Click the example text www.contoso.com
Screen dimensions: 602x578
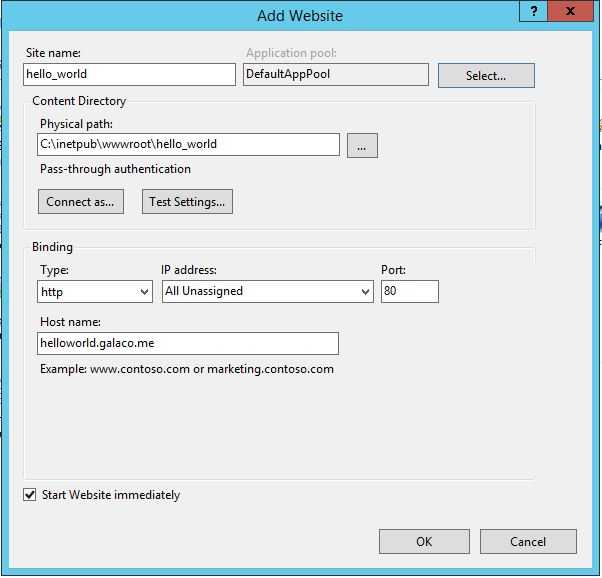click(140, 369)
